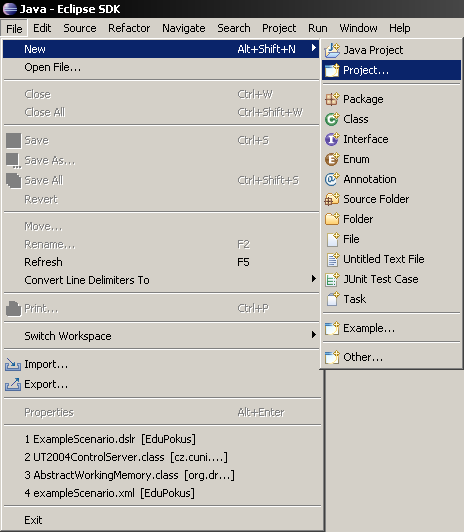The height and width of the screenshot is (532, 464).
Task: Click the JUnit Test Case icon
Action: coord(332,279)
